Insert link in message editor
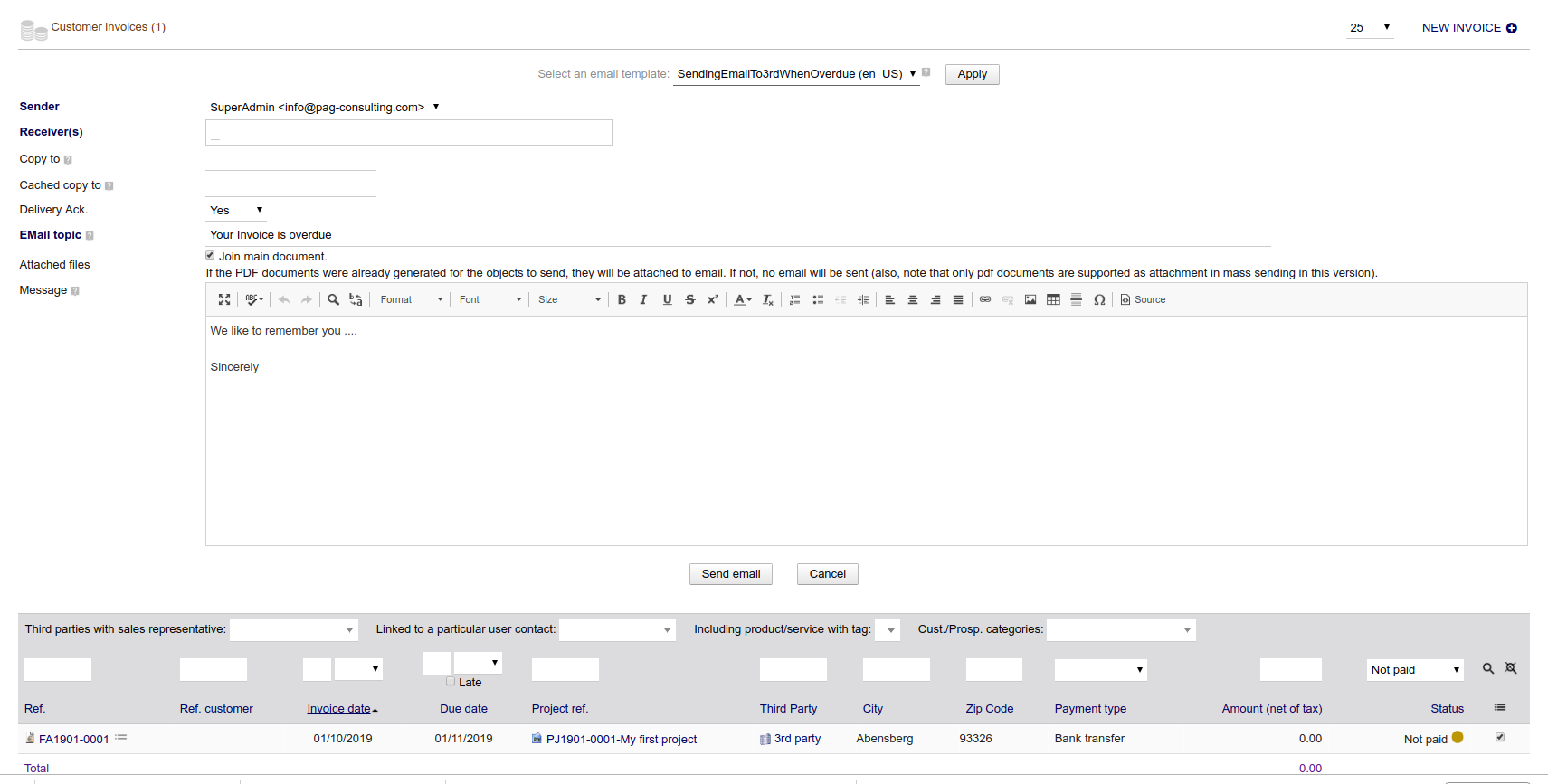 coord(985,299)
